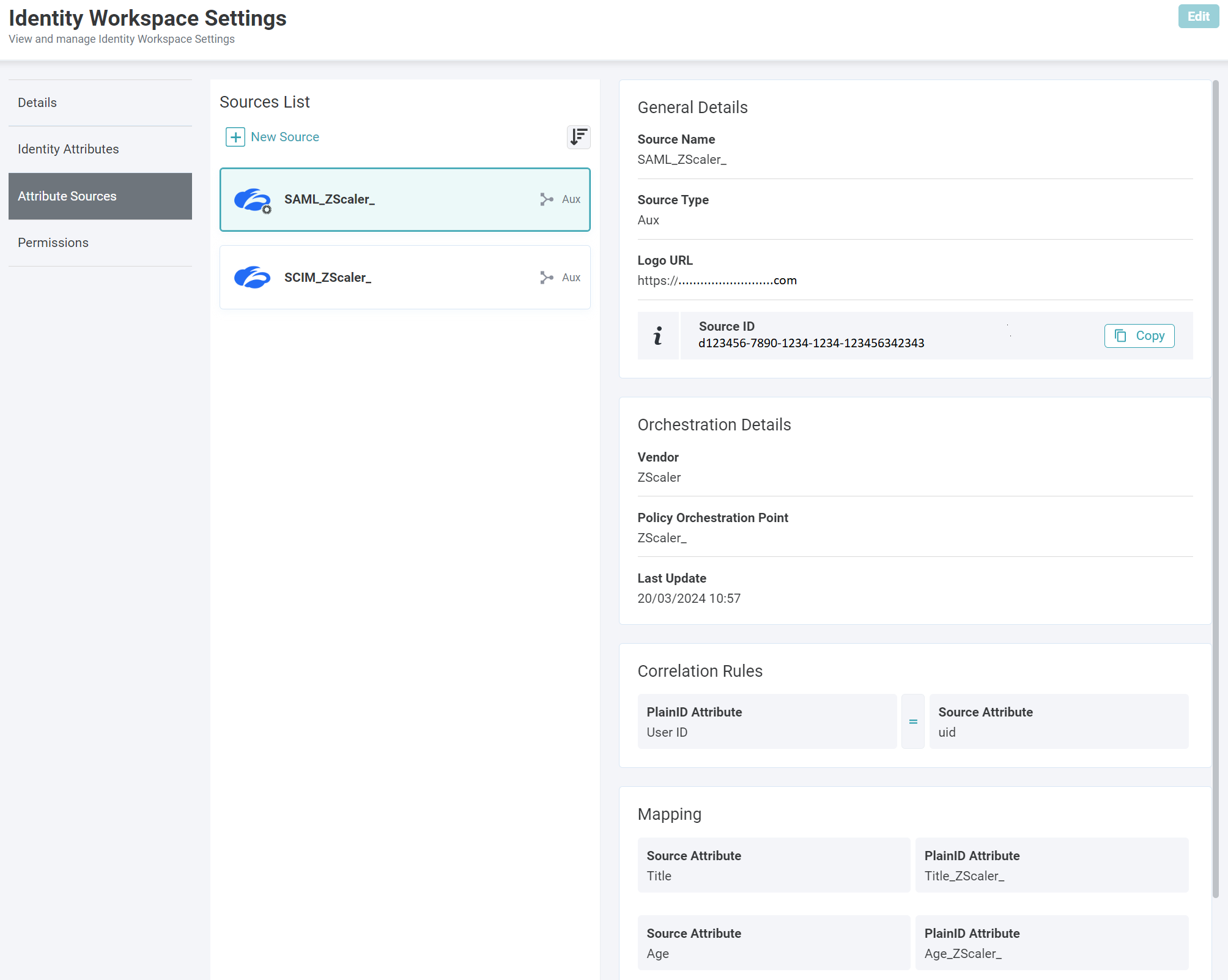Click the Aux type icon on SCIM_ZScaler_
The height and width of the screenshot is (980, 1228).
click(x=547, y=278)
